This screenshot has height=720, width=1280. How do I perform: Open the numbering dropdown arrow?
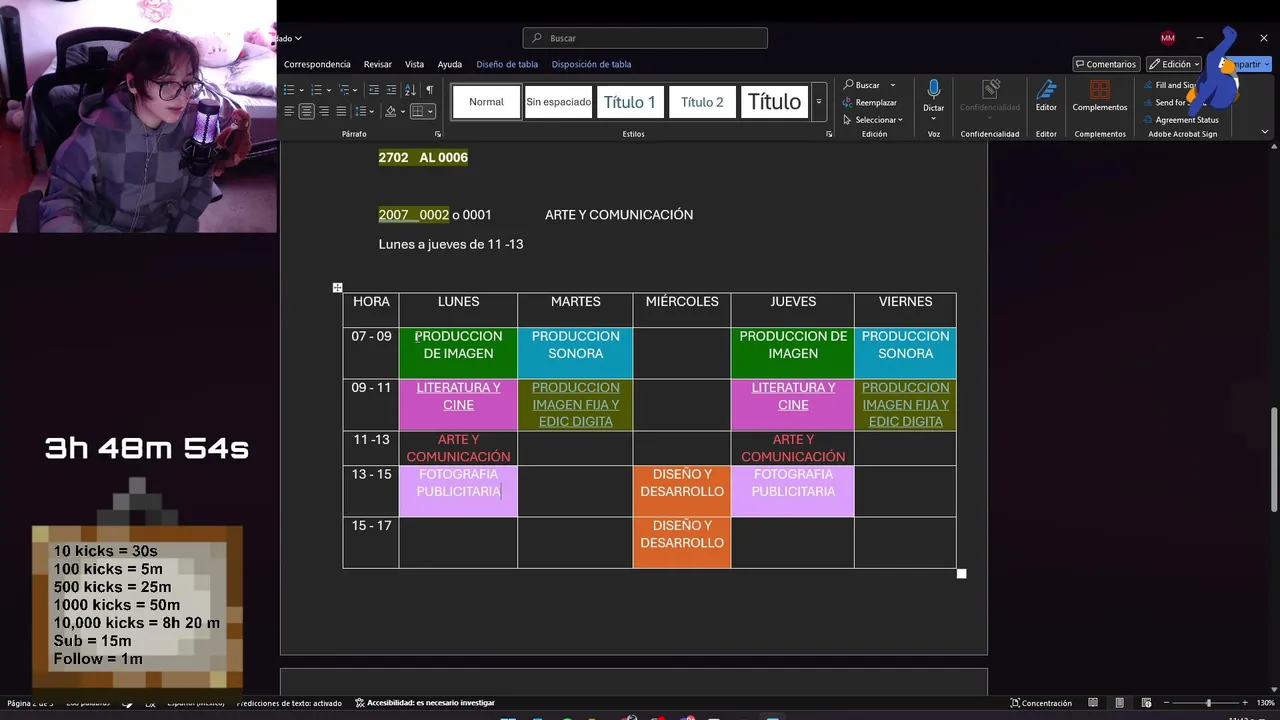tap(328, 90)
